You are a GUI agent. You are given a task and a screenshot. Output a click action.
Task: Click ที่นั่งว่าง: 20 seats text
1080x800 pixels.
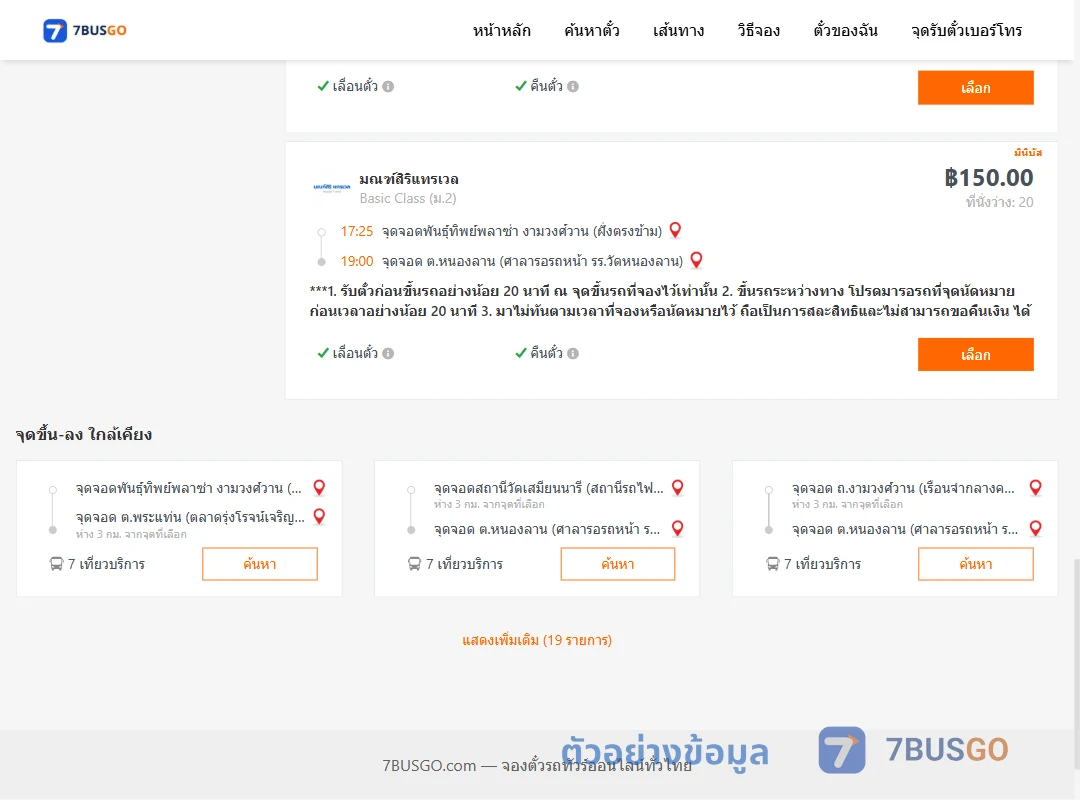(999, 202)
